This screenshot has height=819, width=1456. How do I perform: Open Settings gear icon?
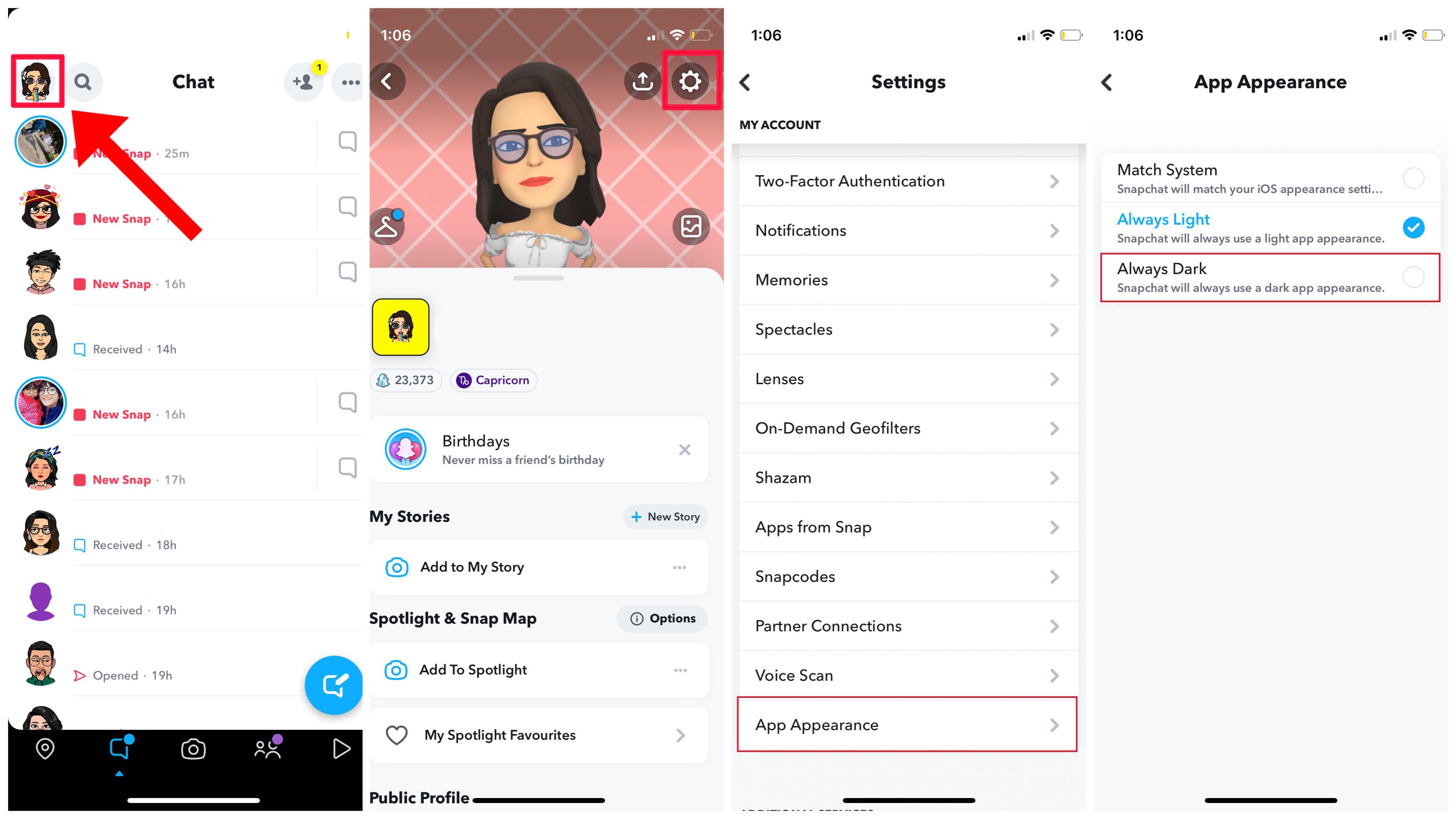coord(693,81)
